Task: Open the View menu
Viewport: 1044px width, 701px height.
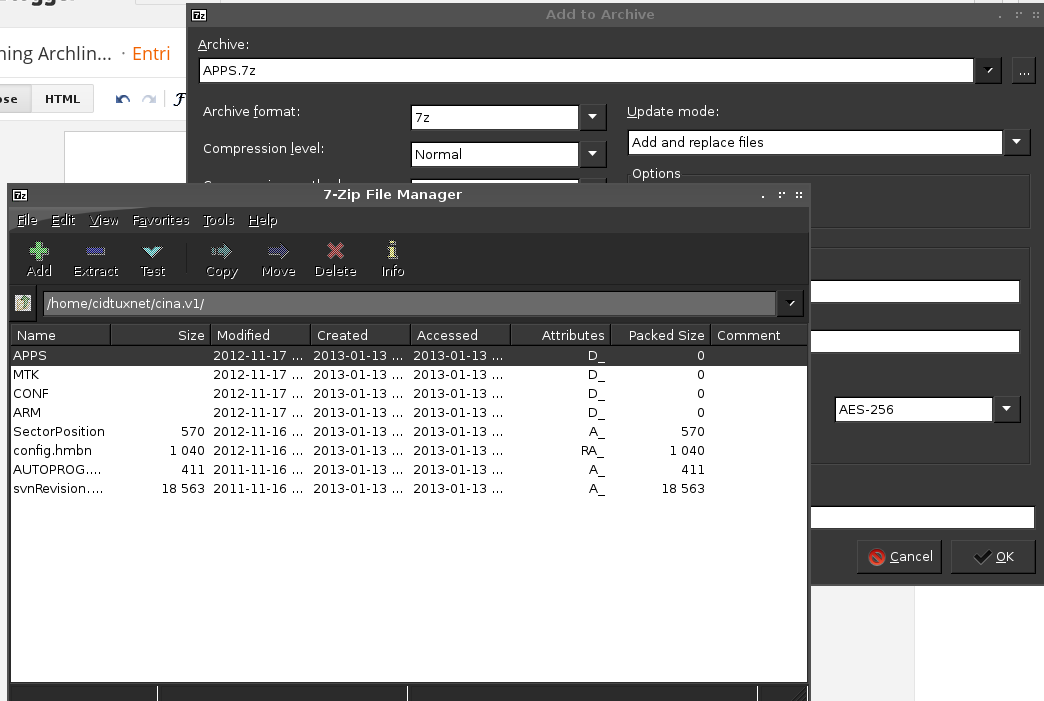Action: 104,220
